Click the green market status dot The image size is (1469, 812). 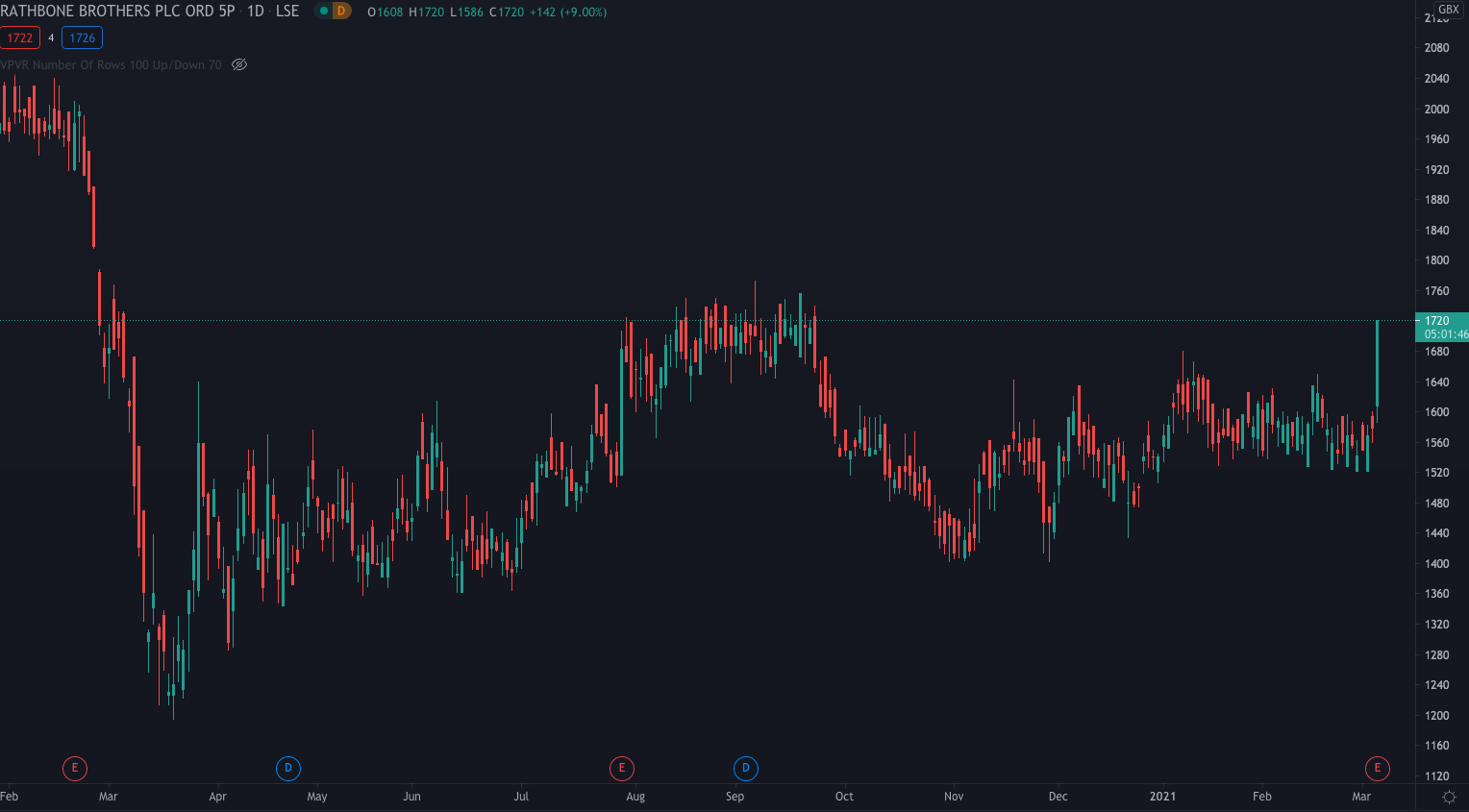coord(324,12)
